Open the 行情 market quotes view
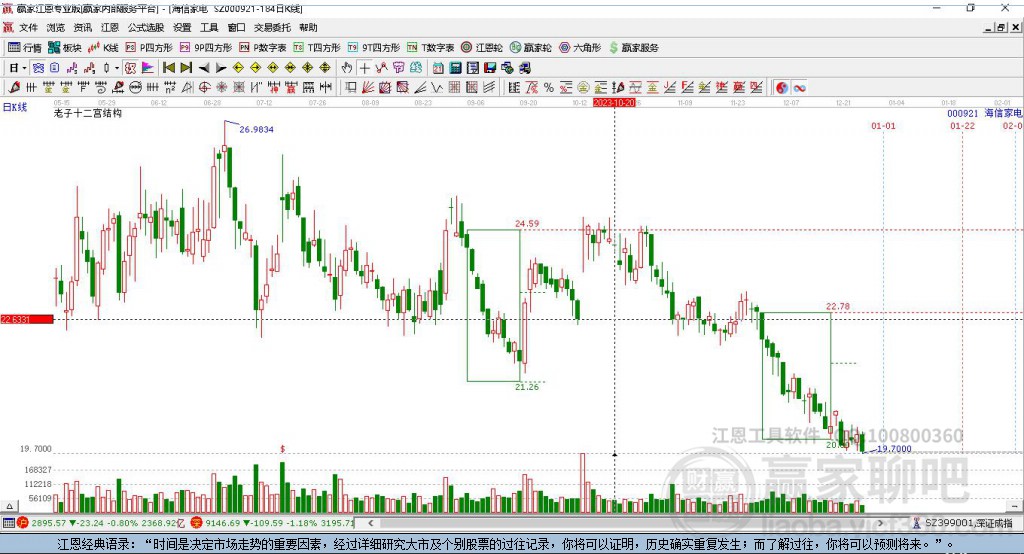The height and width of the screenshot is (554, 1024). 24,48
